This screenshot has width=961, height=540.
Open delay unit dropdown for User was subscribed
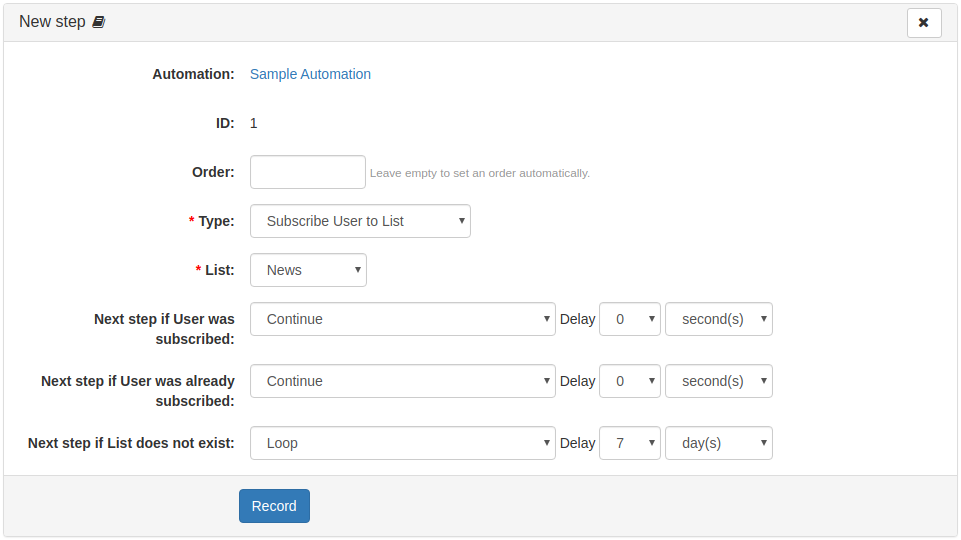719,319
